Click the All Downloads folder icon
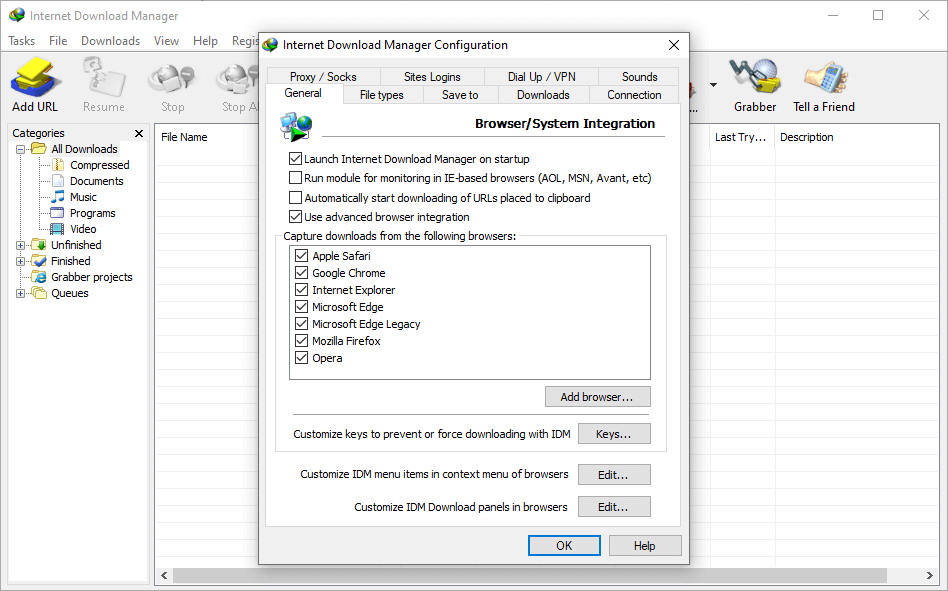Screen dimensions: 948x591 tap(39, 149)
